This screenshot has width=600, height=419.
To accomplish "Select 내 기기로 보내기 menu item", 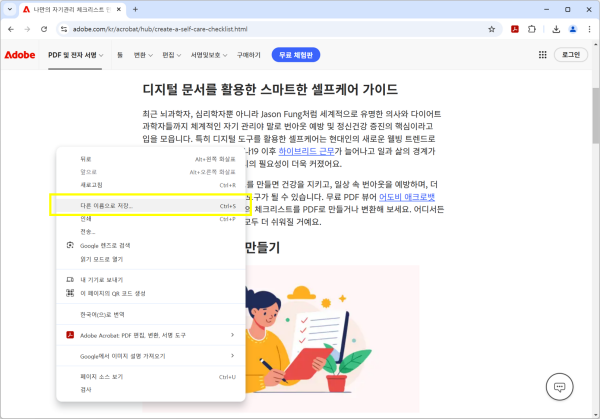I will tap(151, 280).
